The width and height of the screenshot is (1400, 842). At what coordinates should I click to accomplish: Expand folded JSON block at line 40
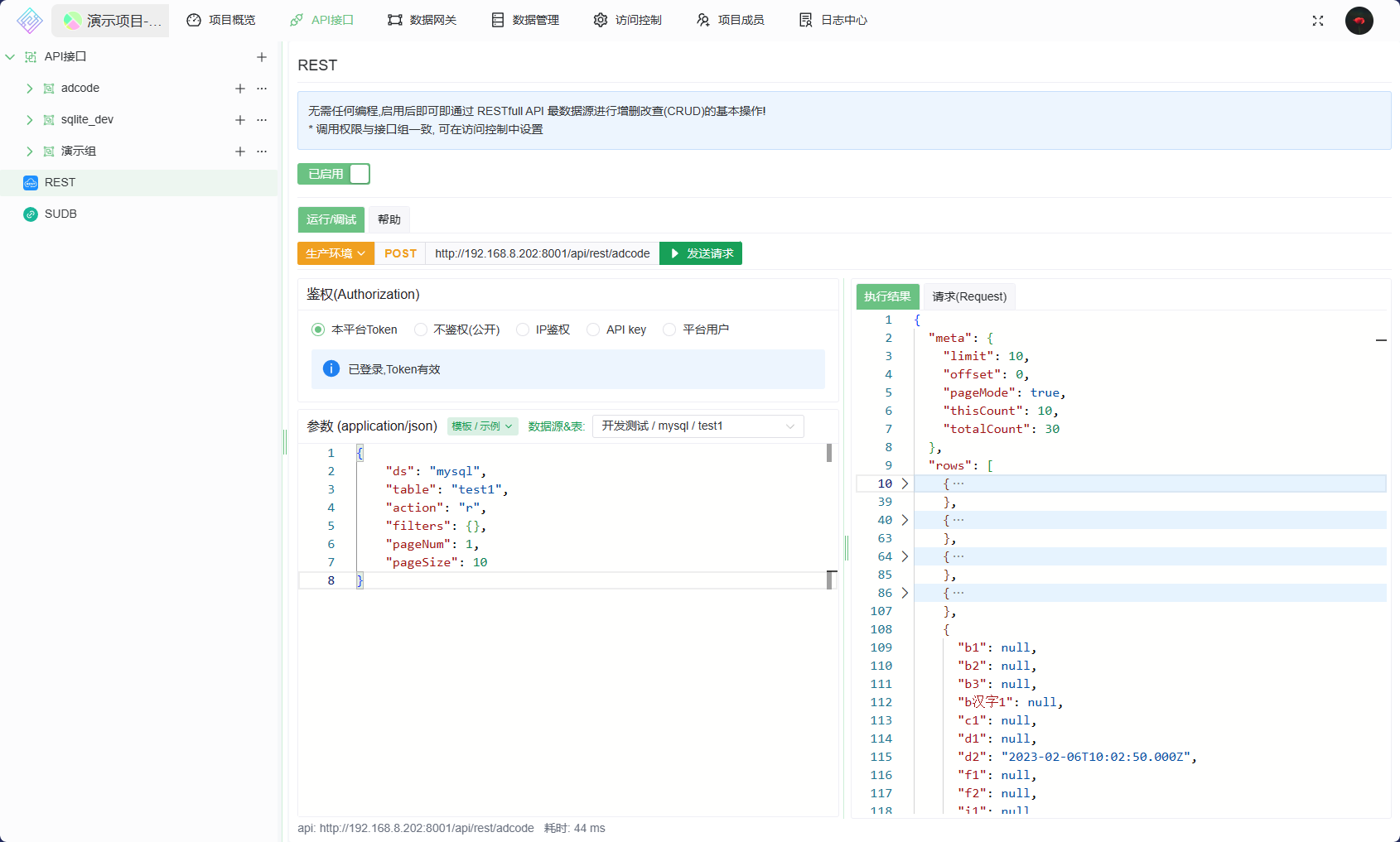pyautogui.click(x=905, y=520)
